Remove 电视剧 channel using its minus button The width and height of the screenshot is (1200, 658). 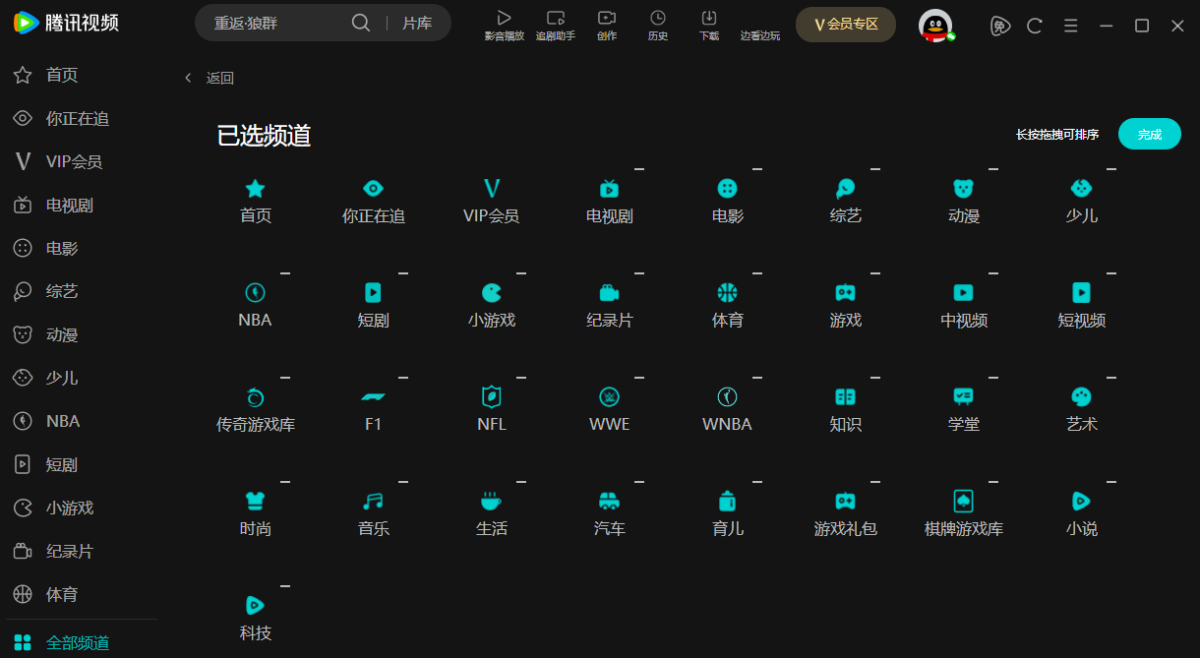639,169
